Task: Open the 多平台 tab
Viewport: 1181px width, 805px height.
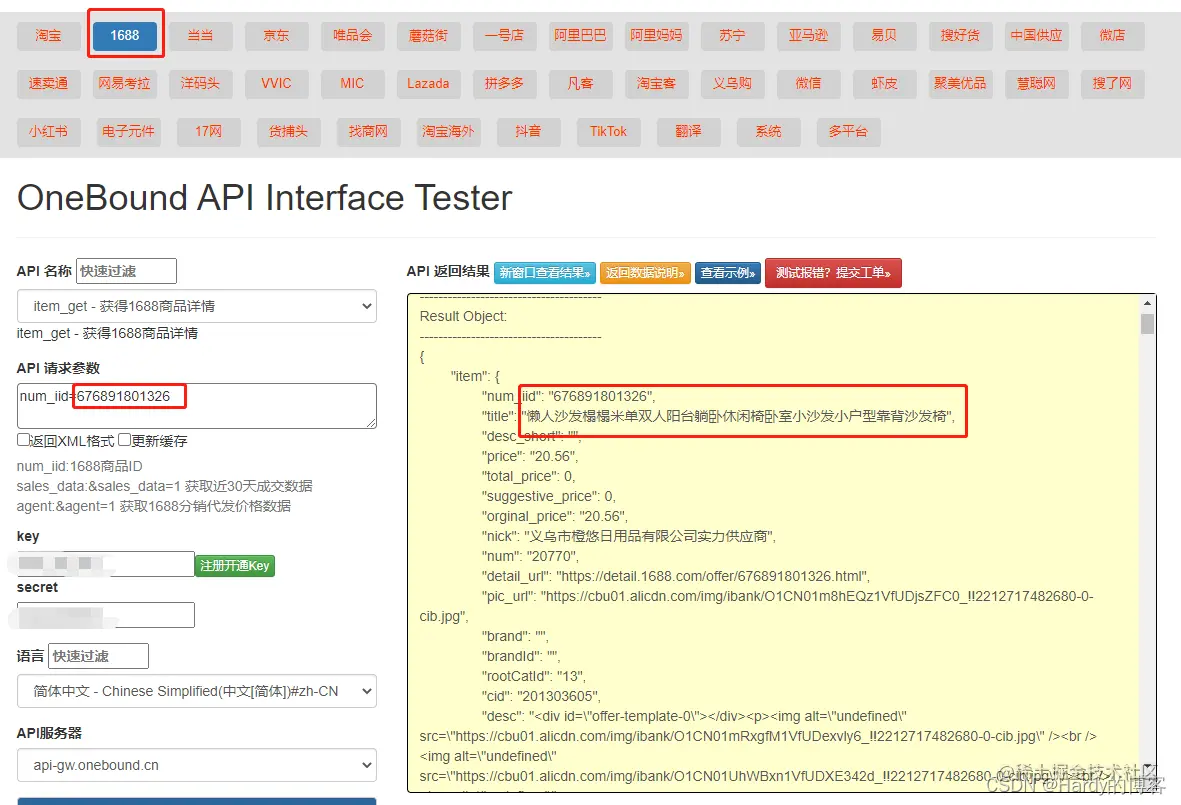Action: (x=849, y=132)
